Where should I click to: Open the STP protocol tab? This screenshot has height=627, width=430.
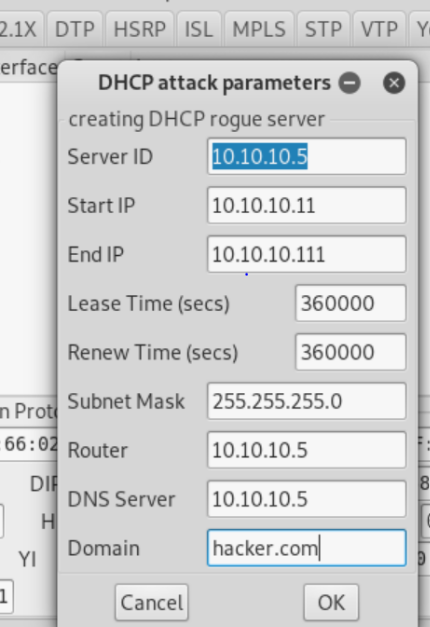pos(323,29)
